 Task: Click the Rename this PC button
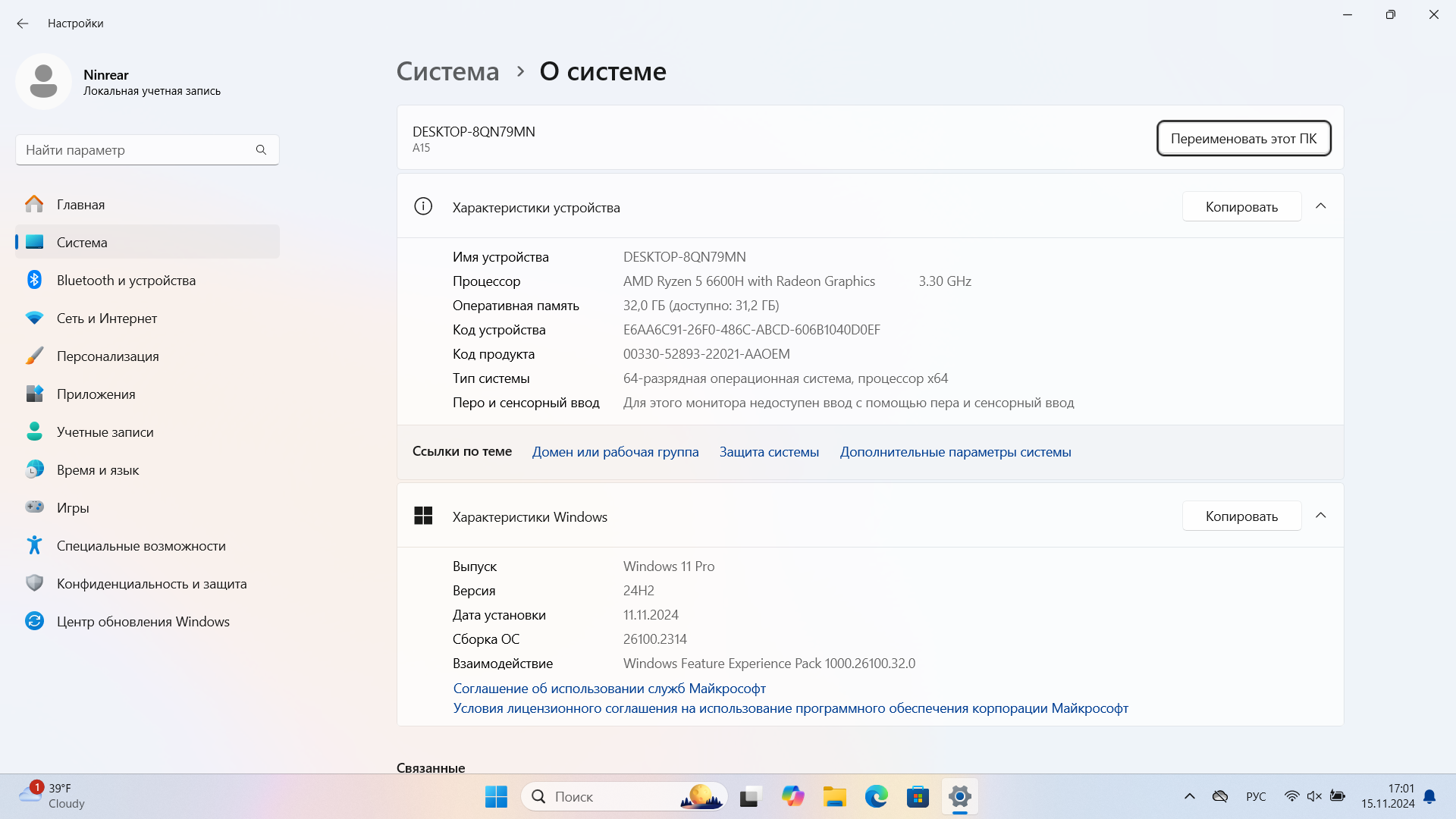[1243, 139]
